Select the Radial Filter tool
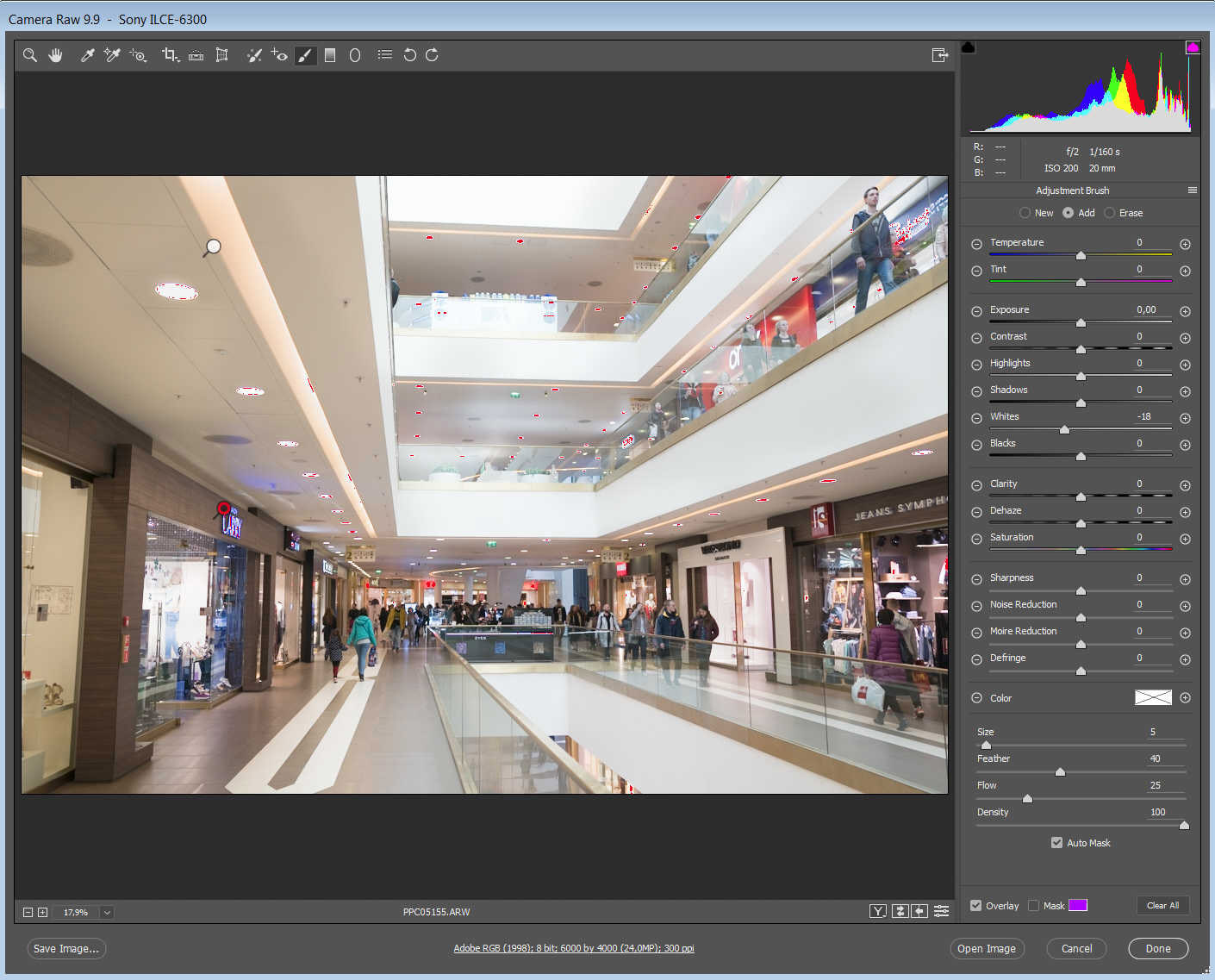This screenshot has height=980, width=1215. coord(355,55)
